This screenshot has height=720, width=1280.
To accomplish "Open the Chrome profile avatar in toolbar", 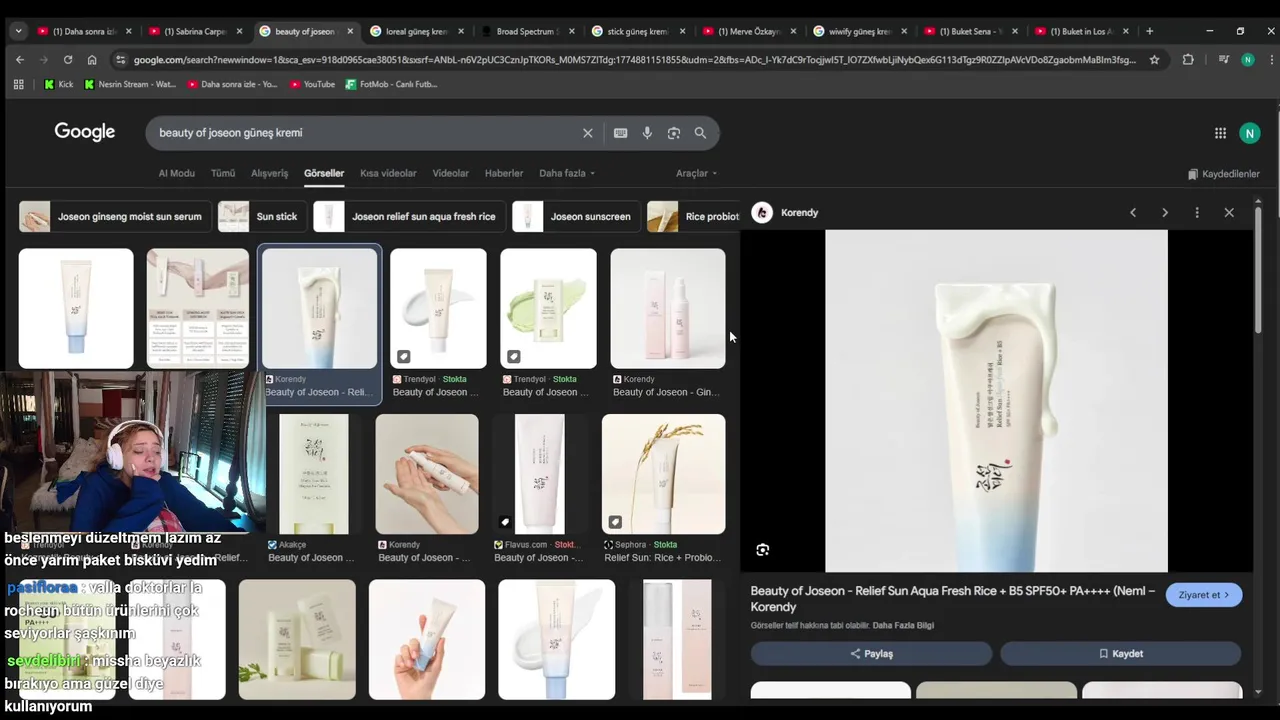I will pyautogui.click(x=1248, y=60).
